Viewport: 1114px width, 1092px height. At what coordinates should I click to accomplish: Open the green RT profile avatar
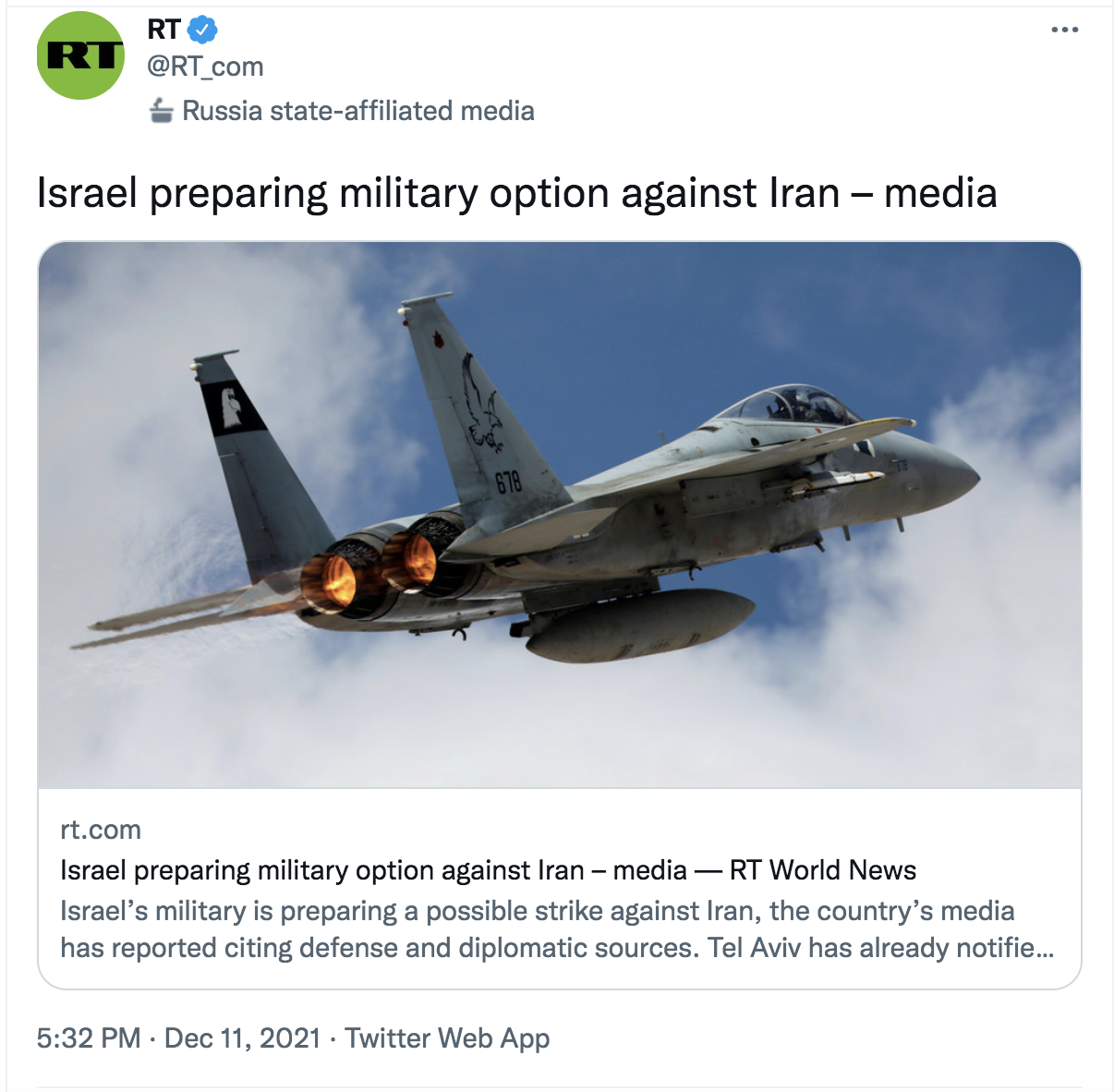pos(80,55)
